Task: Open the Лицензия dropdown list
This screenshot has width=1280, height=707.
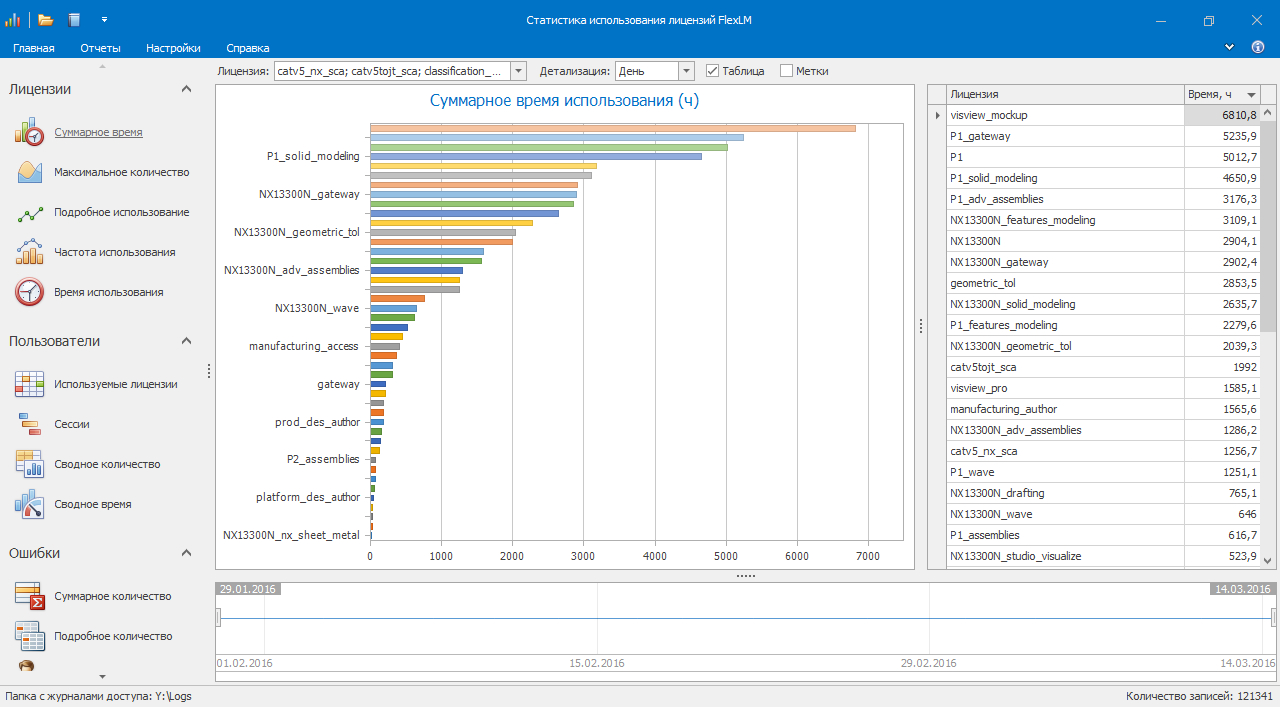Action: (518, 71)
